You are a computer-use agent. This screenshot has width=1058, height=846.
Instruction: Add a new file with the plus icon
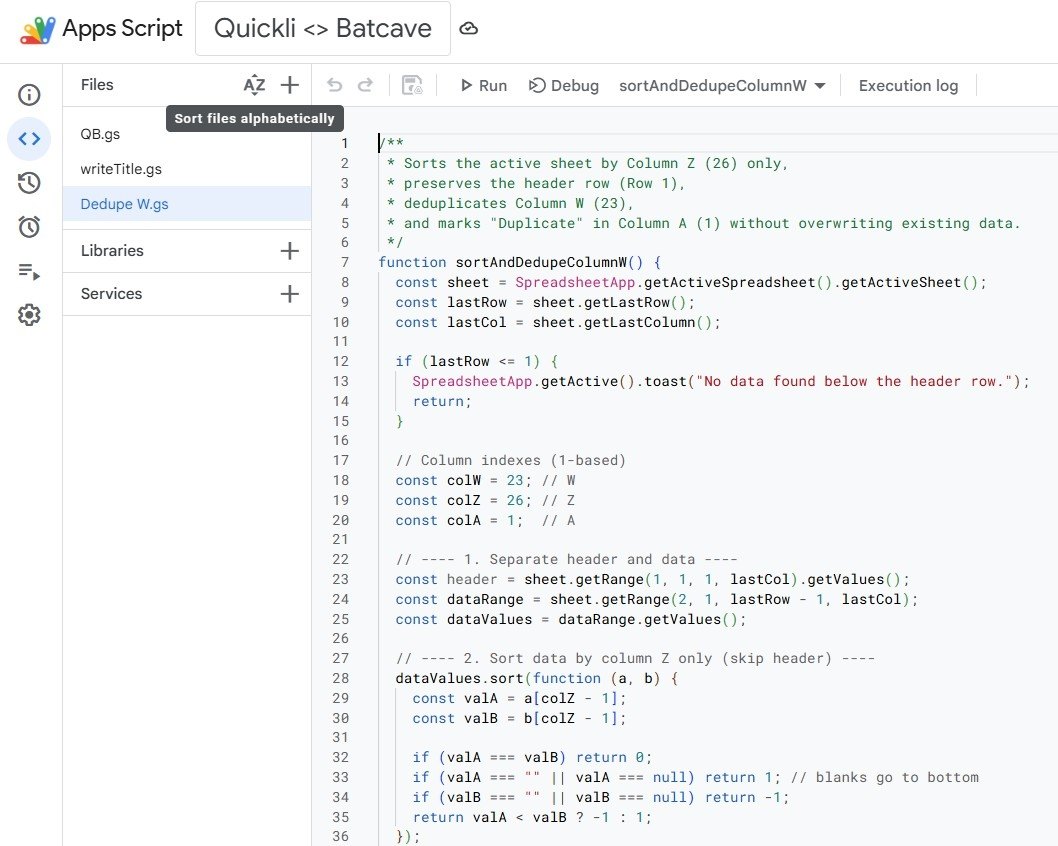coord(289,85)
